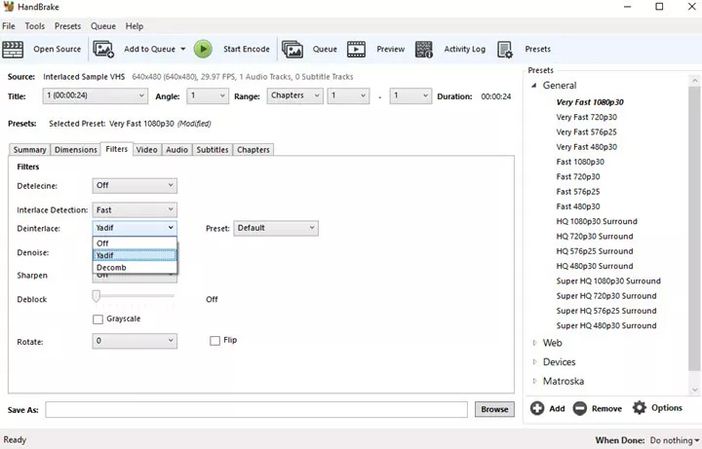The width and height of the screenshot is (702, 449).
Task: Click the Queue photos icon
Action: click(292, 49)
